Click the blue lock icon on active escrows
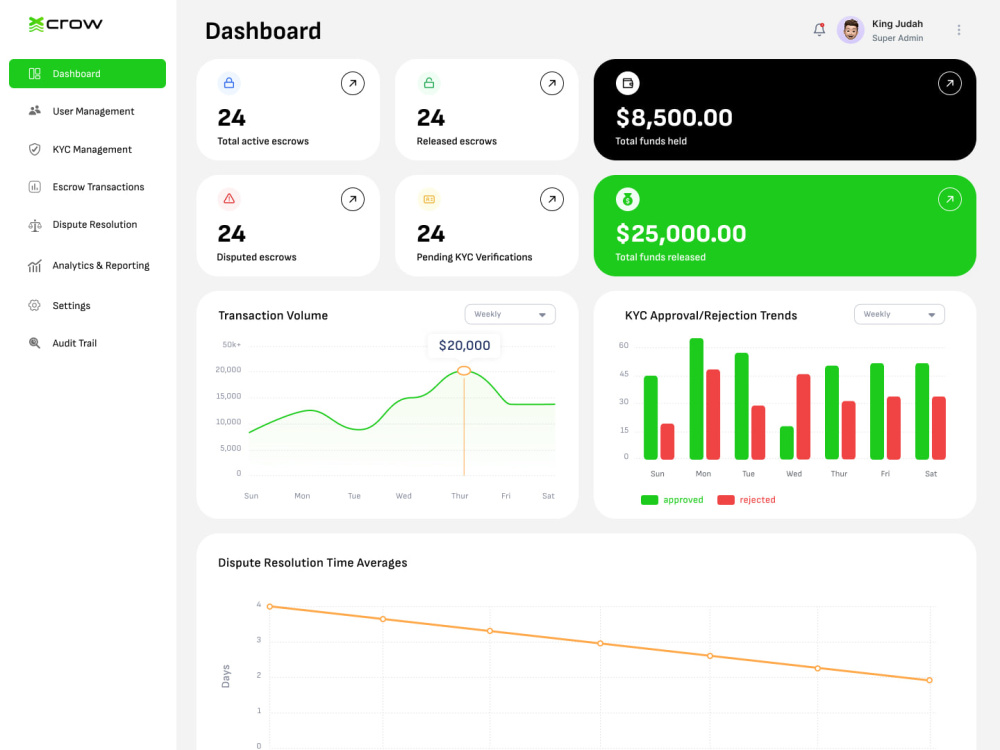Screen dimensions: 1000x750 pos(229,83)
